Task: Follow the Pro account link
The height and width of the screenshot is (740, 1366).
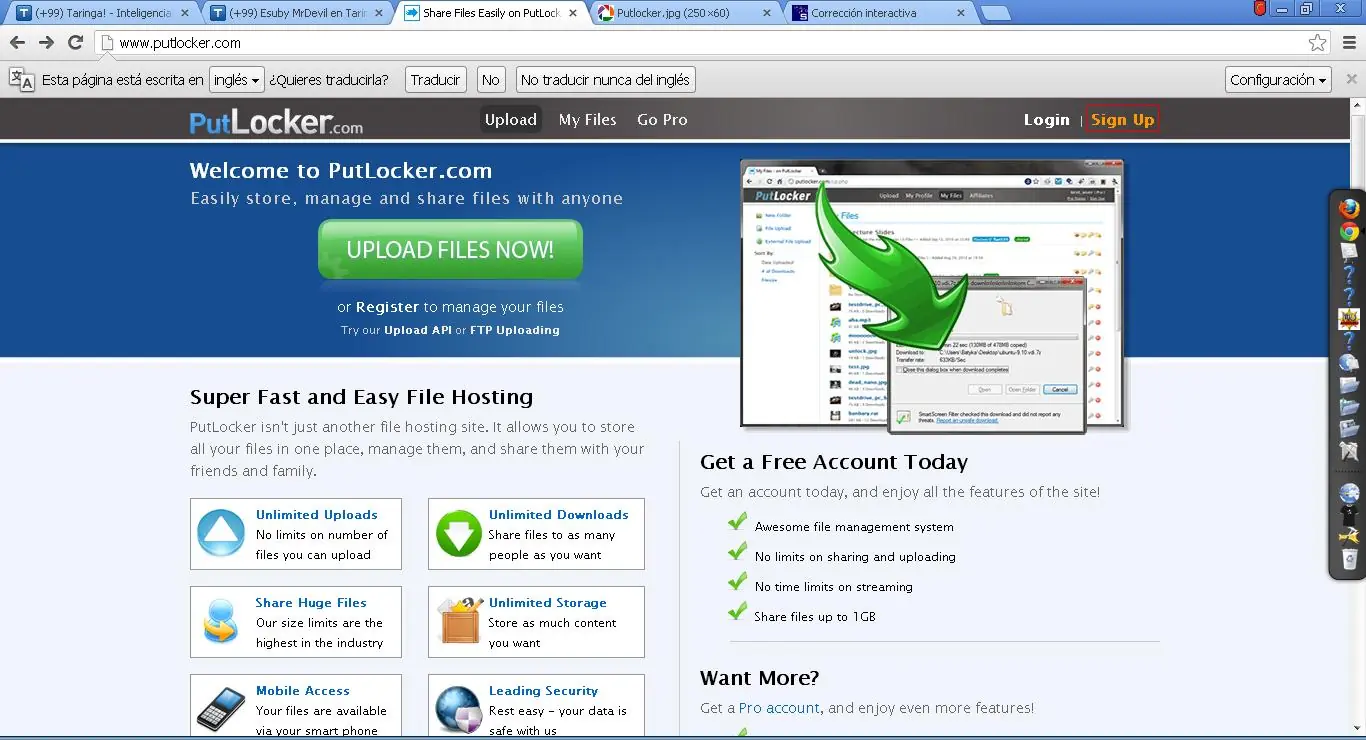Action: (779, 708)
